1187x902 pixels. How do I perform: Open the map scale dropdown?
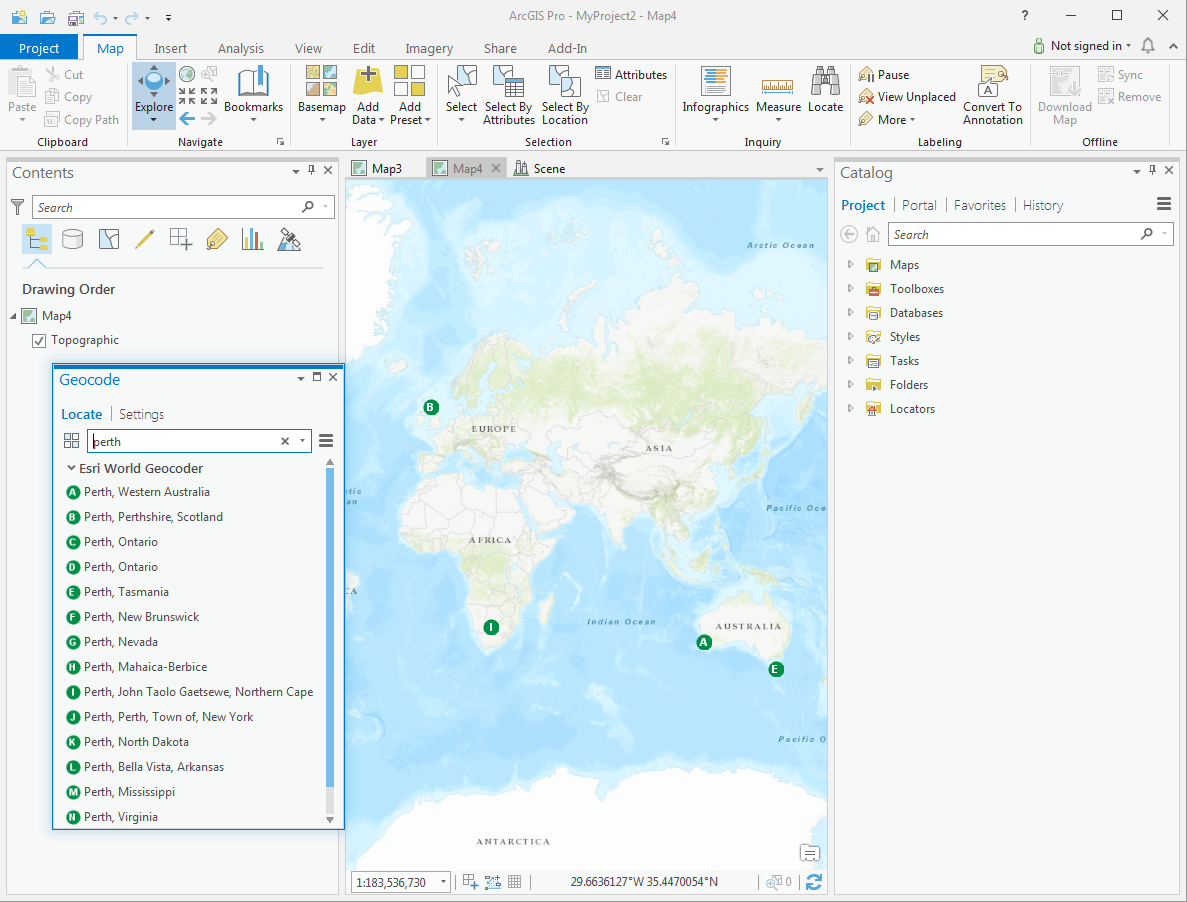tap(444, 882)
